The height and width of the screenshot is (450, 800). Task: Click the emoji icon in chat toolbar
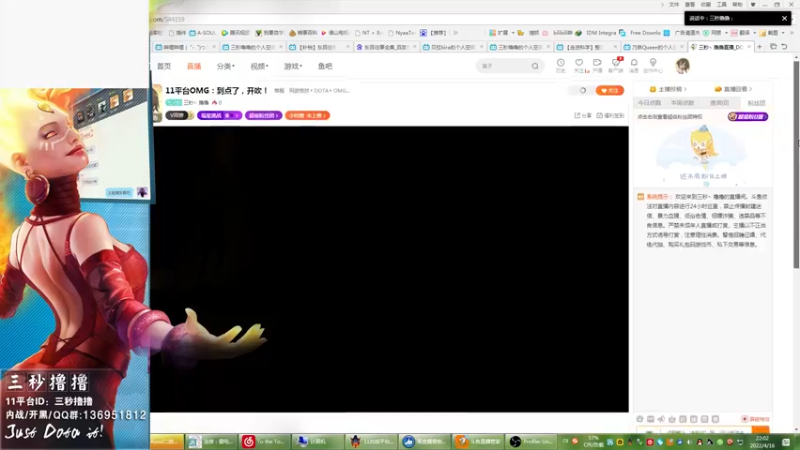click(x=640, y=419)
